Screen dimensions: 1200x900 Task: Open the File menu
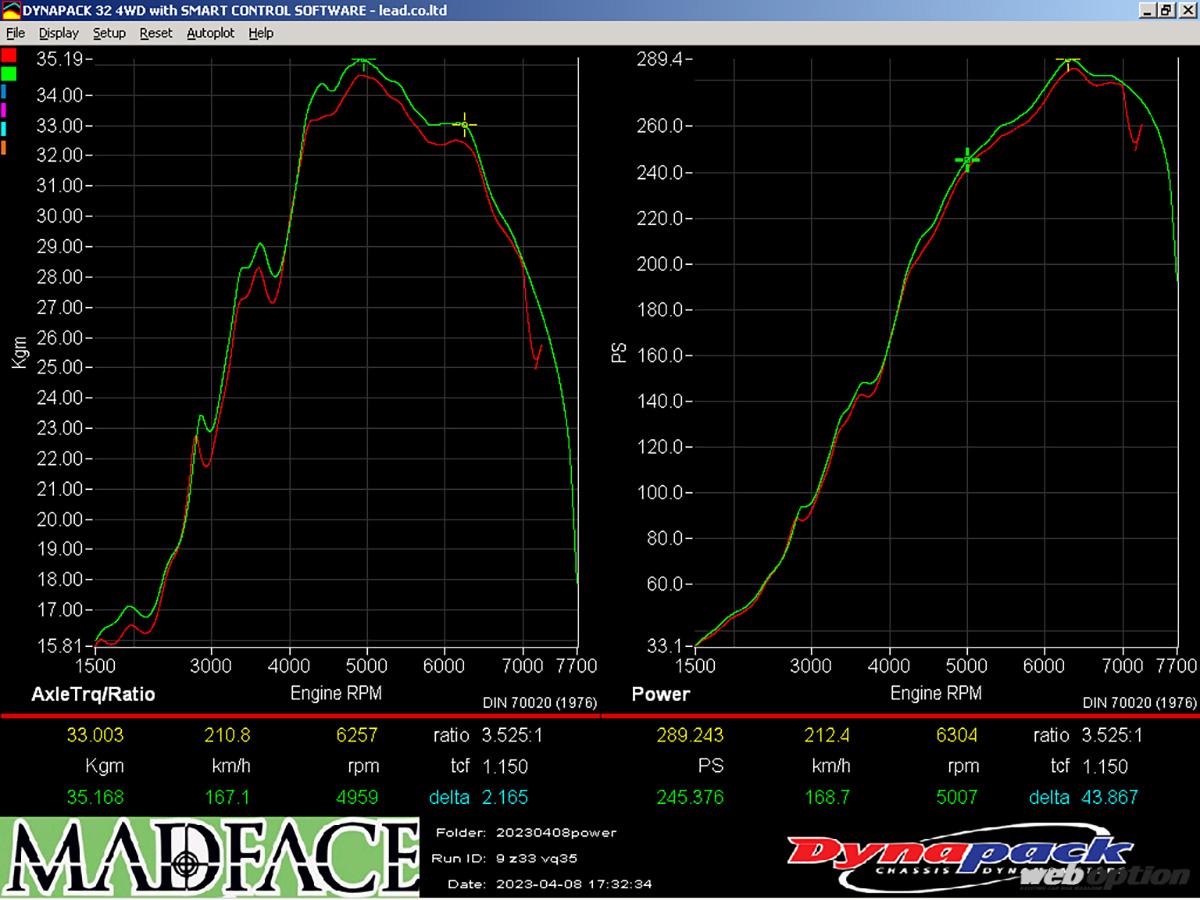(15, 33)
